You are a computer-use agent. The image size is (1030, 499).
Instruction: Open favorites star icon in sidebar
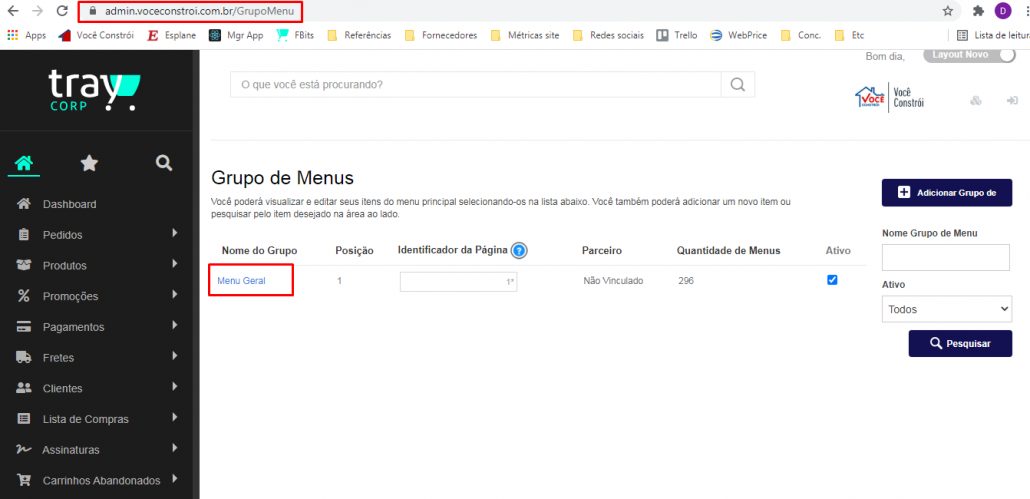pos(89,163)
